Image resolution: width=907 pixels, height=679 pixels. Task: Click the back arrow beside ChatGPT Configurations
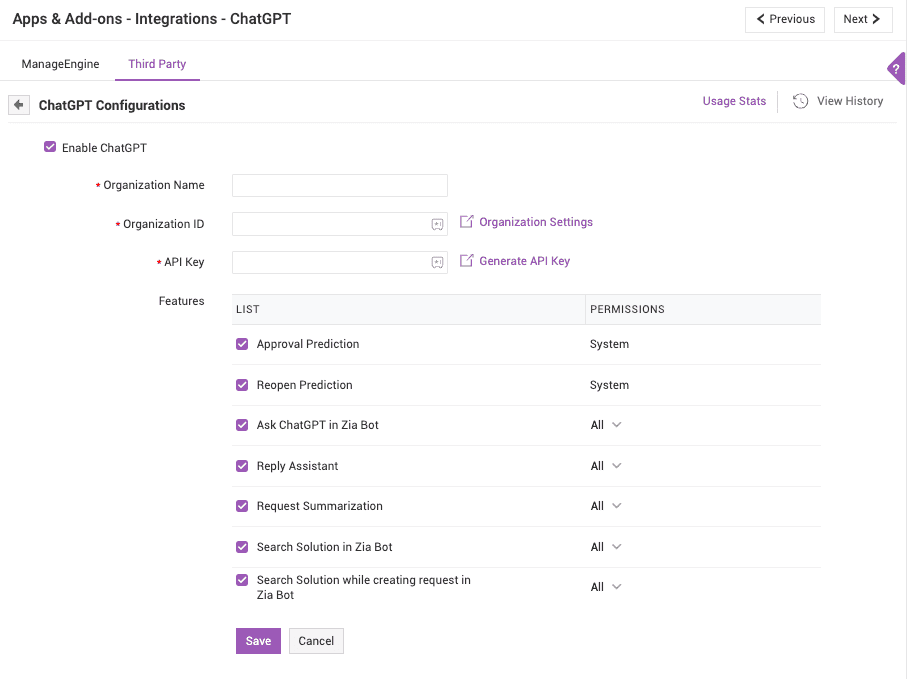click(x=19, y=105)
